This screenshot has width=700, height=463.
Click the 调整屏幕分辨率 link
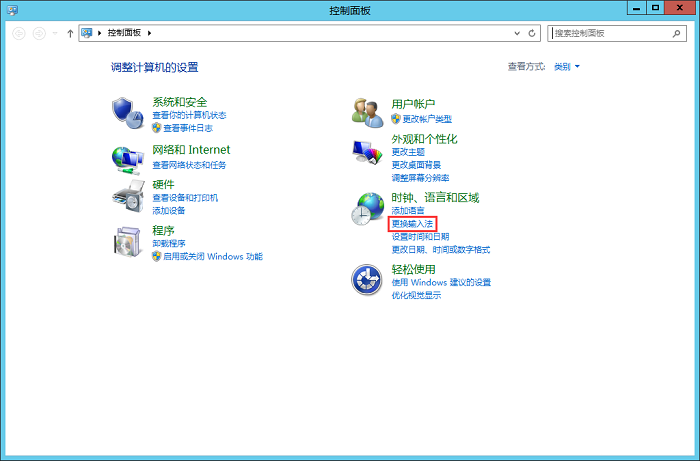420,178
